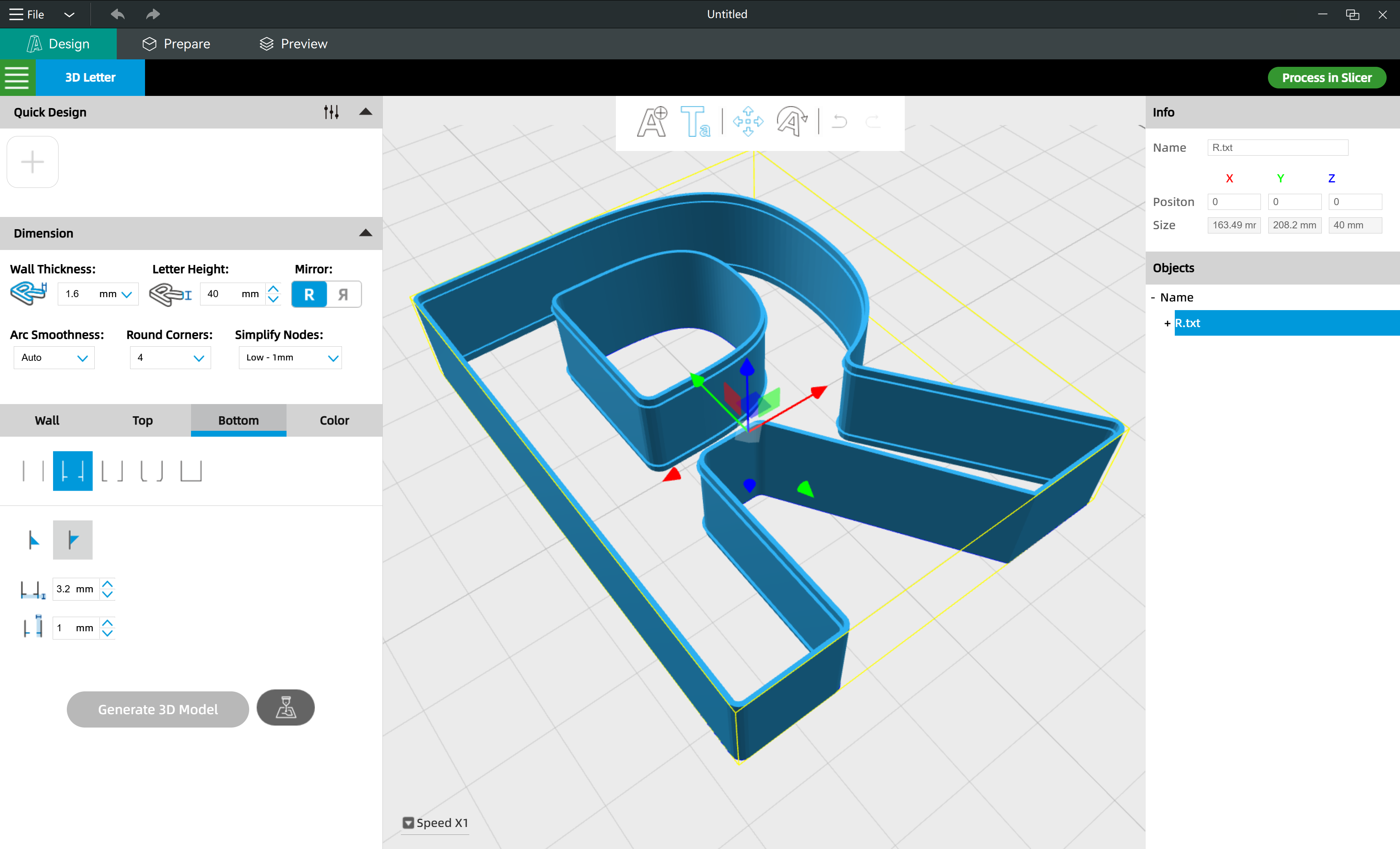Decrease the 3.2 mm ledge width
This screenshot has width=1400, height=849.
click(107, 594)
